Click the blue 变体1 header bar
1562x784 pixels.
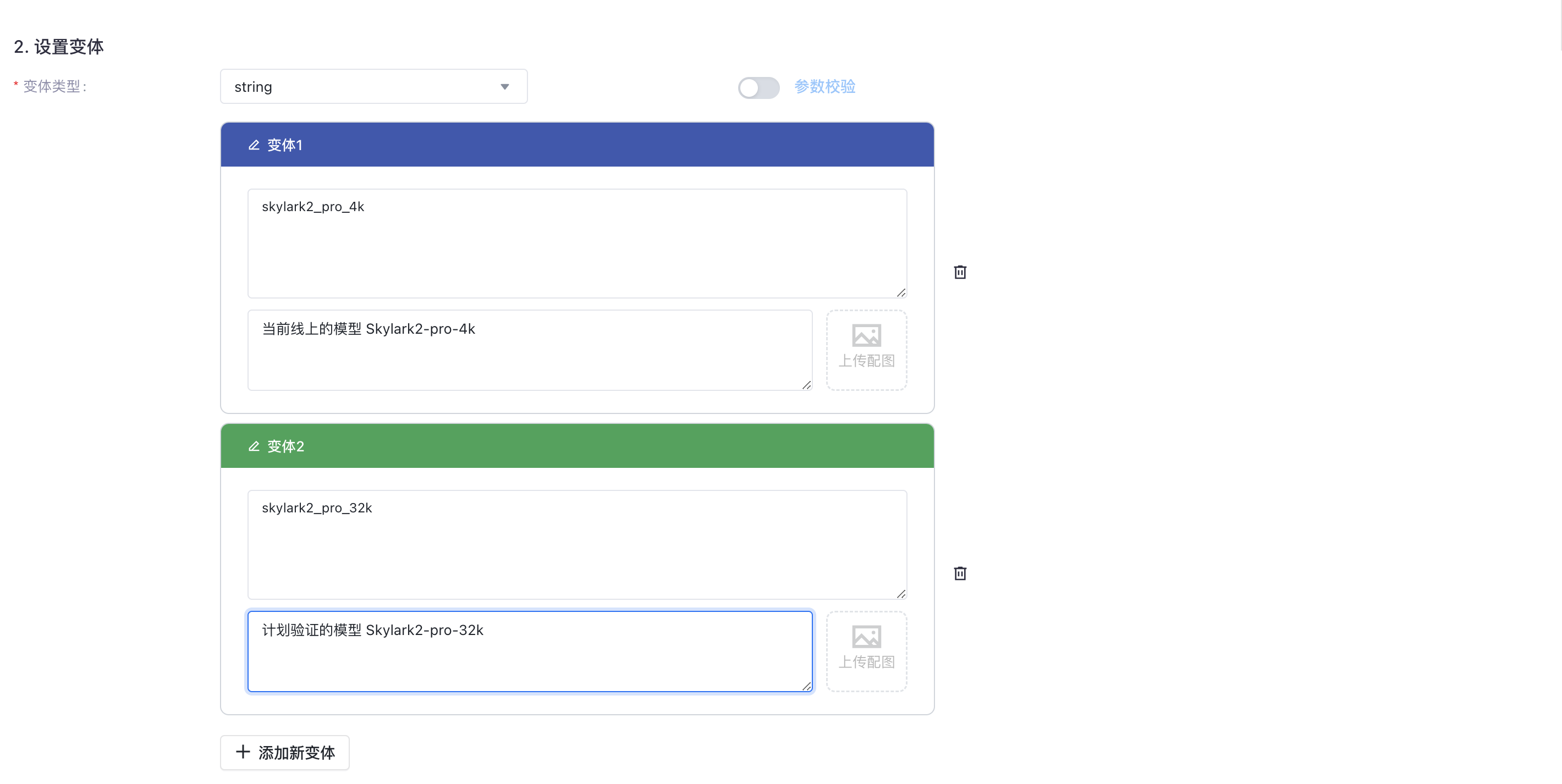coord(576,145)
